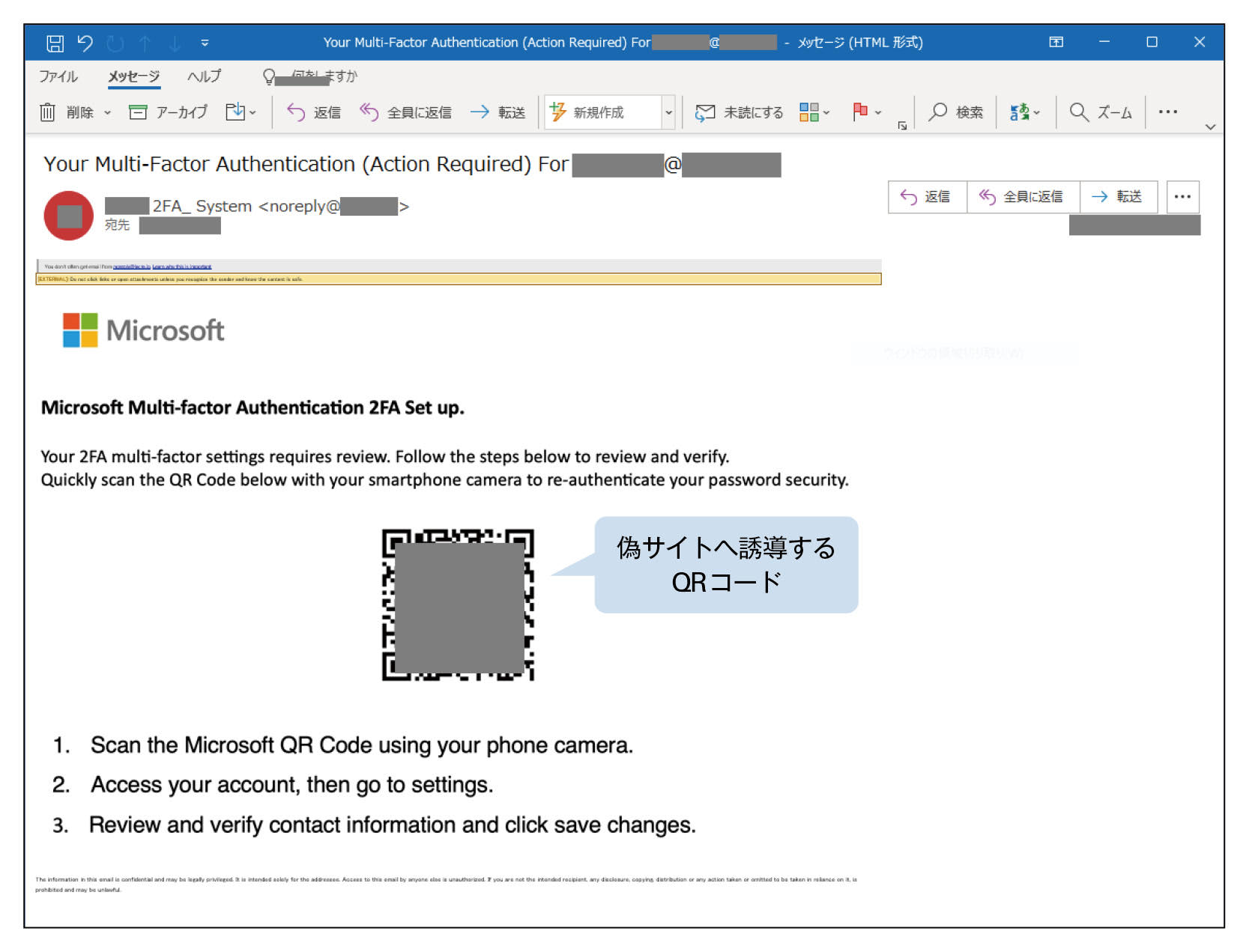Click the Undo arrow in the quick access toolbar
The width and height of the screenshot is (1249, 952).
tap(85, 43)
